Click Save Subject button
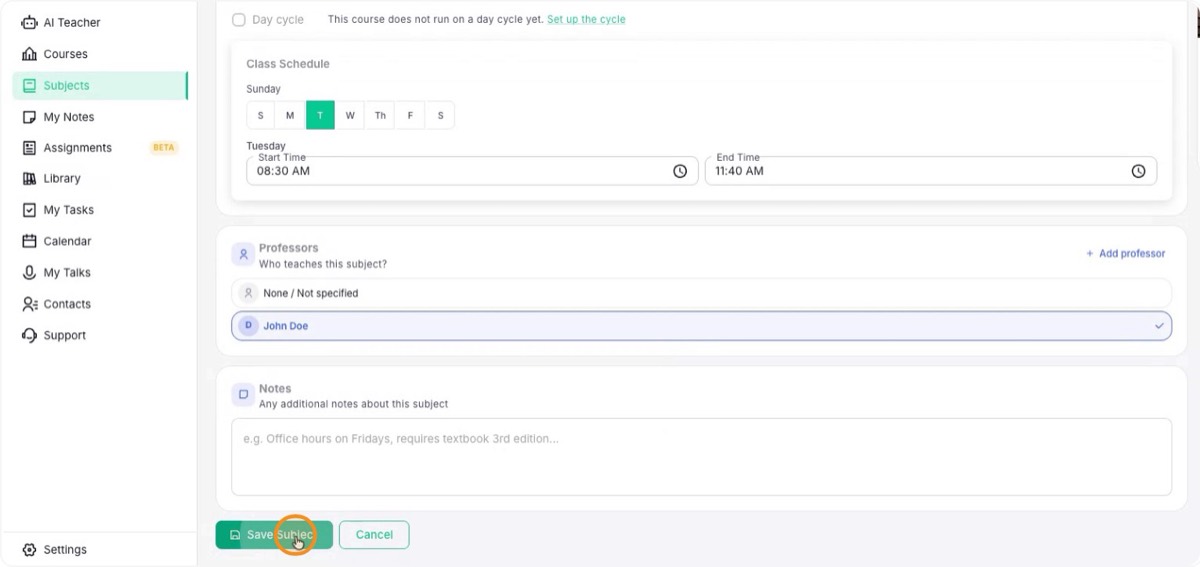The width and height of the screenshot is (1200, 567). click(x=274, y=535)
